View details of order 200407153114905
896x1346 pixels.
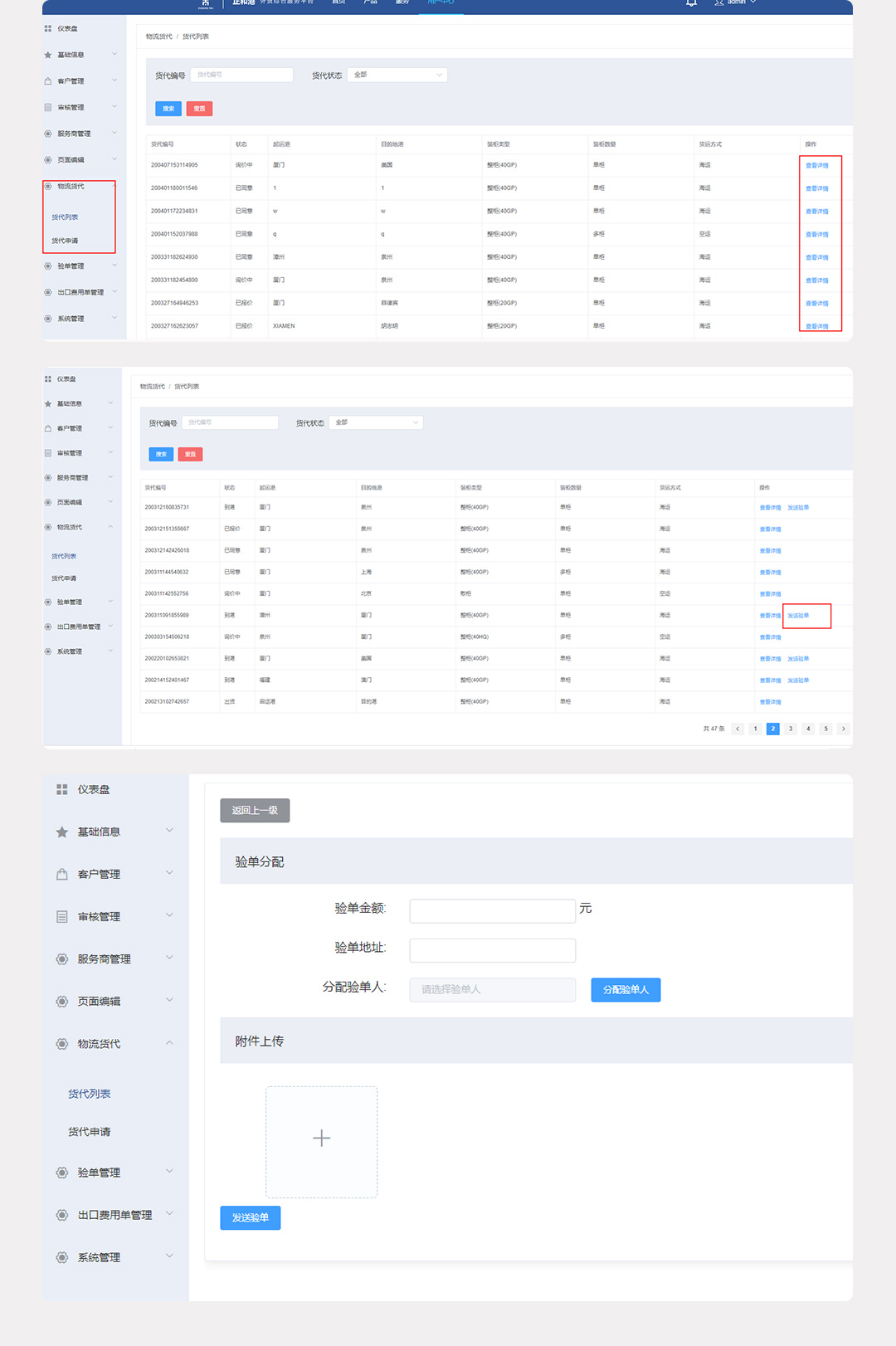pos(816,165)
